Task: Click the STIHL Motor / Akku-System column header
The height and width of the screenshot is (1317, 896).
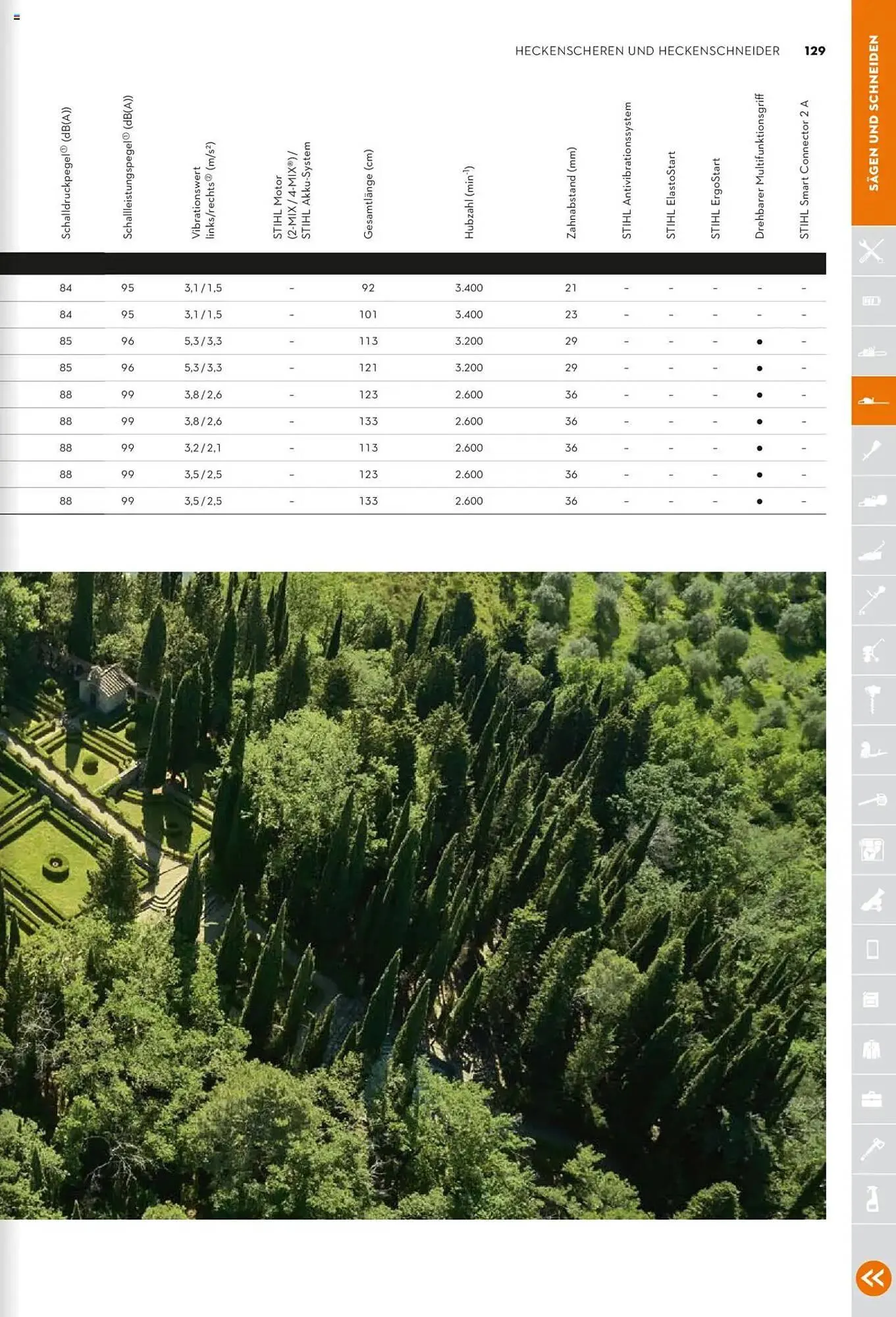Action: [x=292, y=190]
